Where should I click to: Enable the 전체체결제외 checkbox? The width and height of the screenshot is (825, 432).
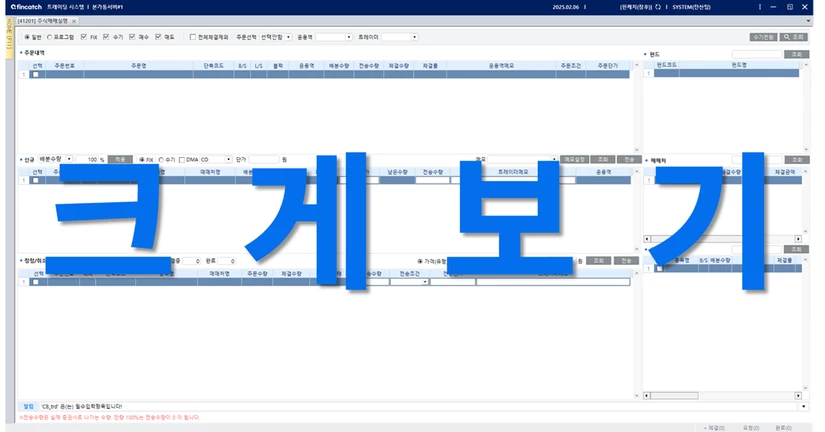[193, 37]
